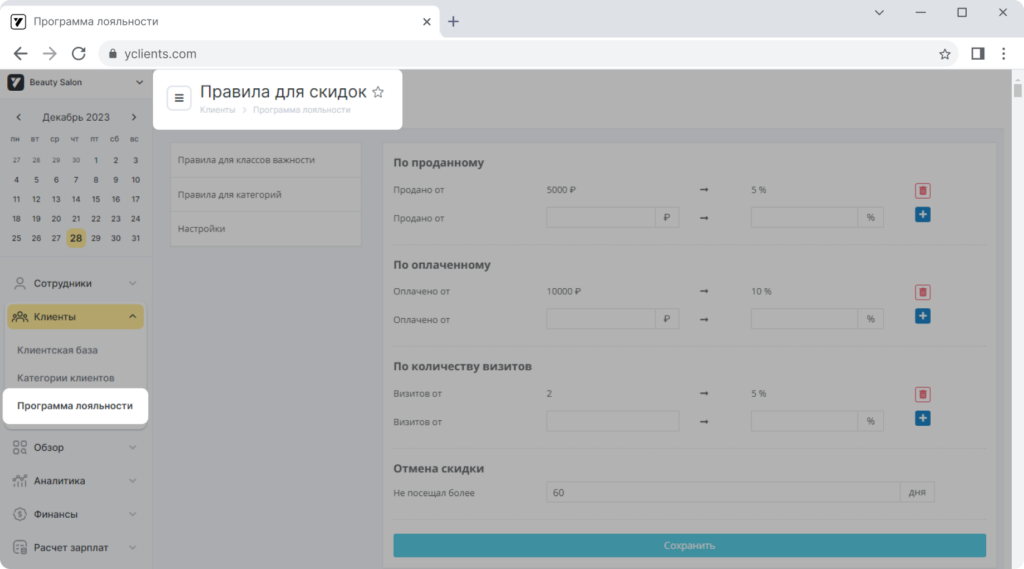Screen dimensions: 1024x569
Task: Bookmark this page with the address bar star
Action: pos(944,54)
